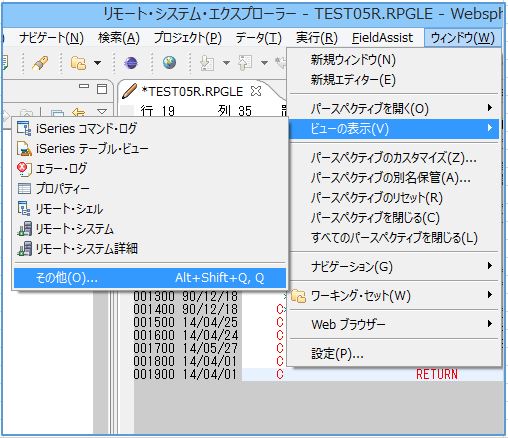Click the open folder toolbar icon

78,63
